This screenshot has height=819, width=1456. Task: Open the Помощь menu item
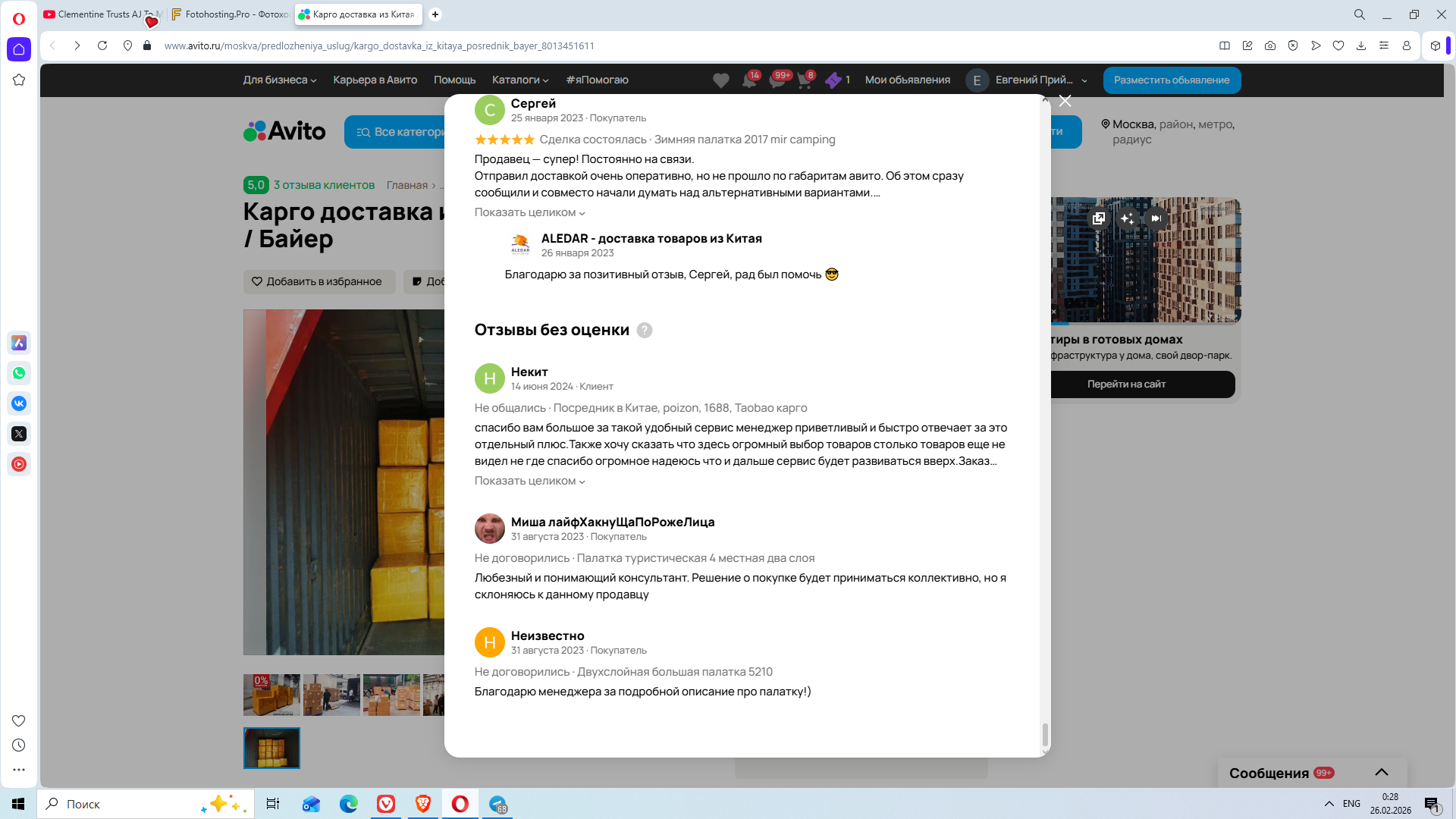pos(454,80)
